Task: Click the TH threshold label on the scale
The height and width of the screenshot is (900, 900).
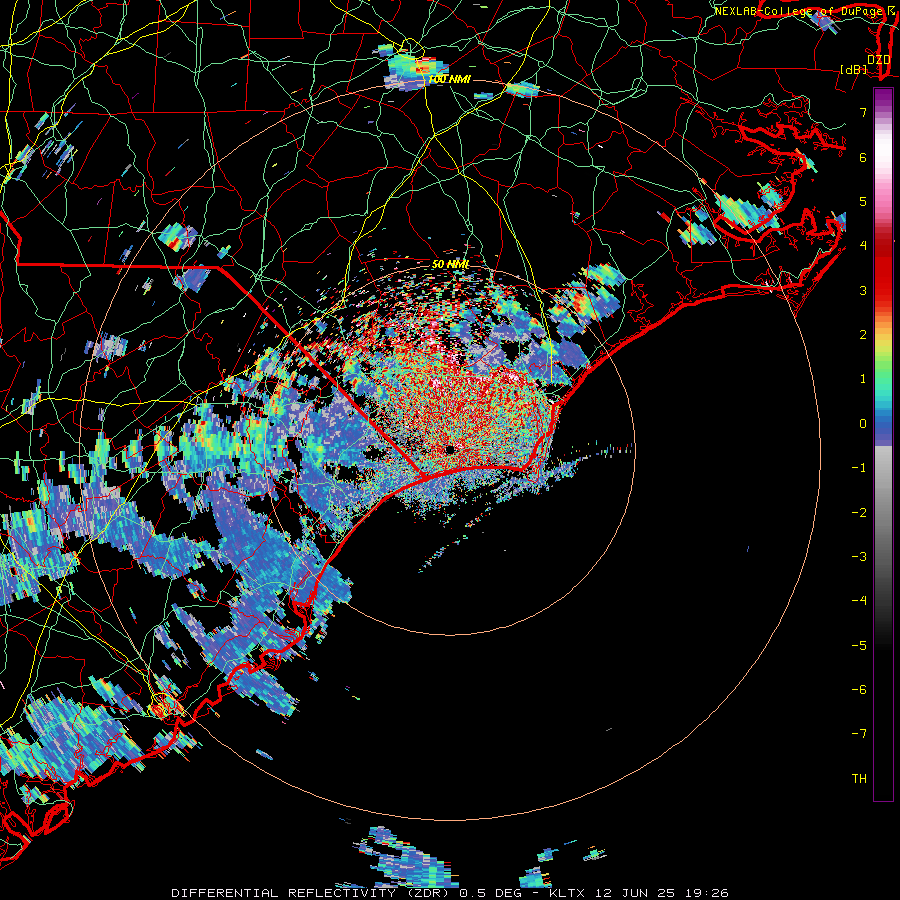Action: [859, 779]
